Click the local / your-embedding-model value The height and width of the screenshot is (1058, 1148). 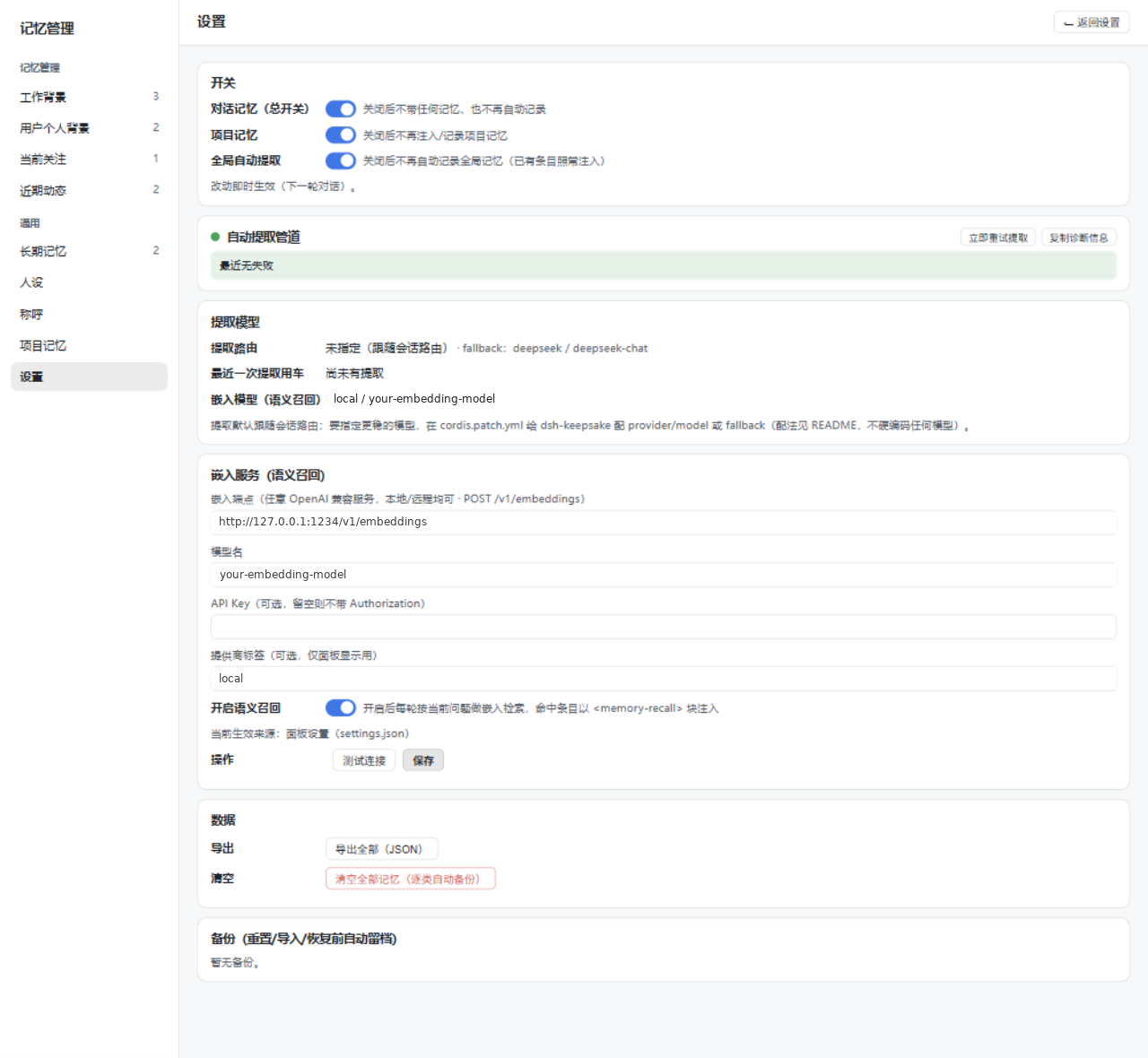click(414, 399)
